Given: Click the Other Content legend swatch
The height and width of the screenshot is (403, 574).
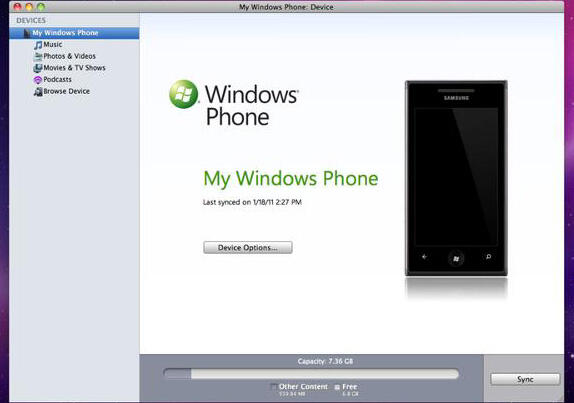Looking at the screenshot, I should pyautogui.click(x=273, y=387).
